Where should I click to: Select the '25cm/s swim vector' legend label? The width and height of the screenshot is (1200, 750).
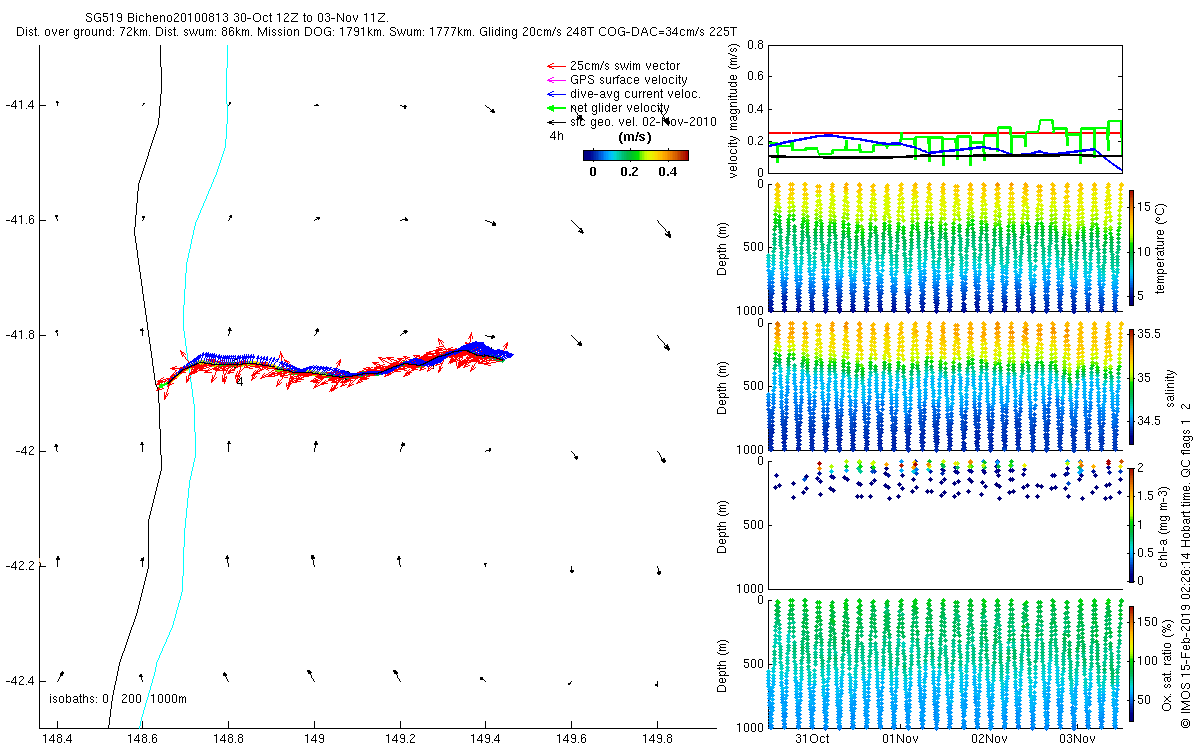click(x=625, y=65)
